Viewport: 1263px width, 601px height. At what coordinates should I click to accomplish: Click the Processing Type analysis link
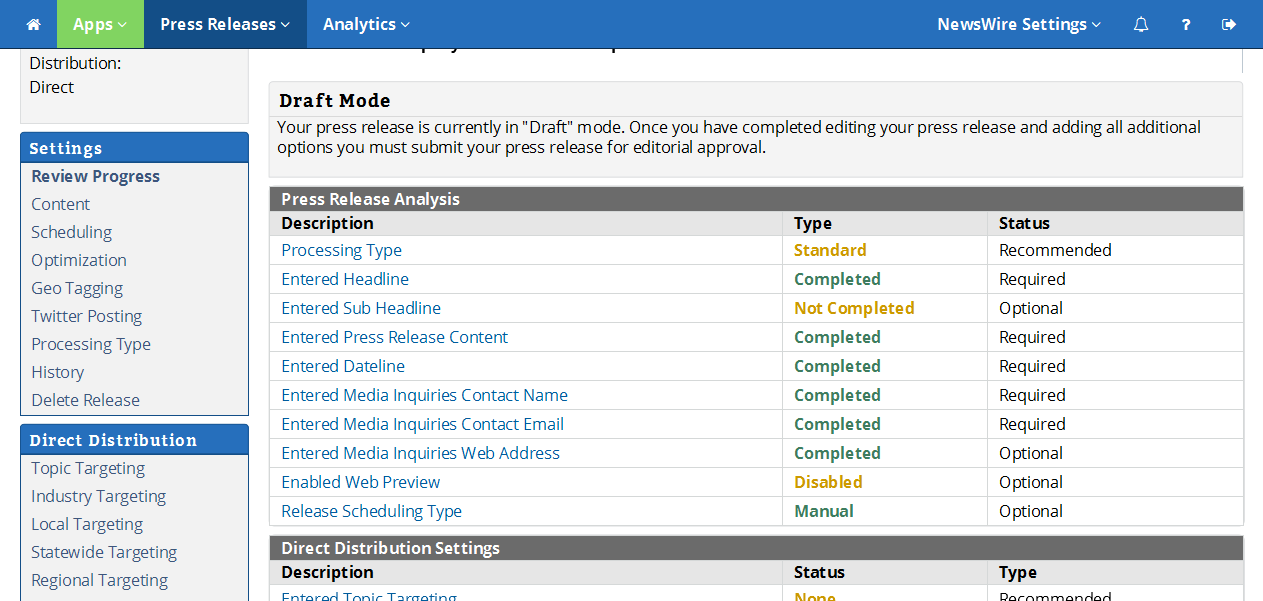(x=341, y=250)
